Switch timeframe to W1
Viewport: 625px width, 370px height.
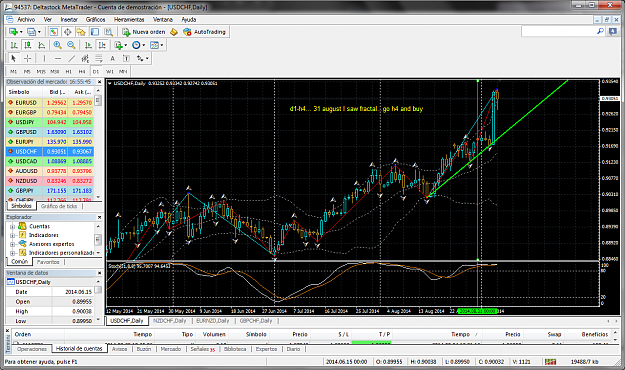pos(110,71)
